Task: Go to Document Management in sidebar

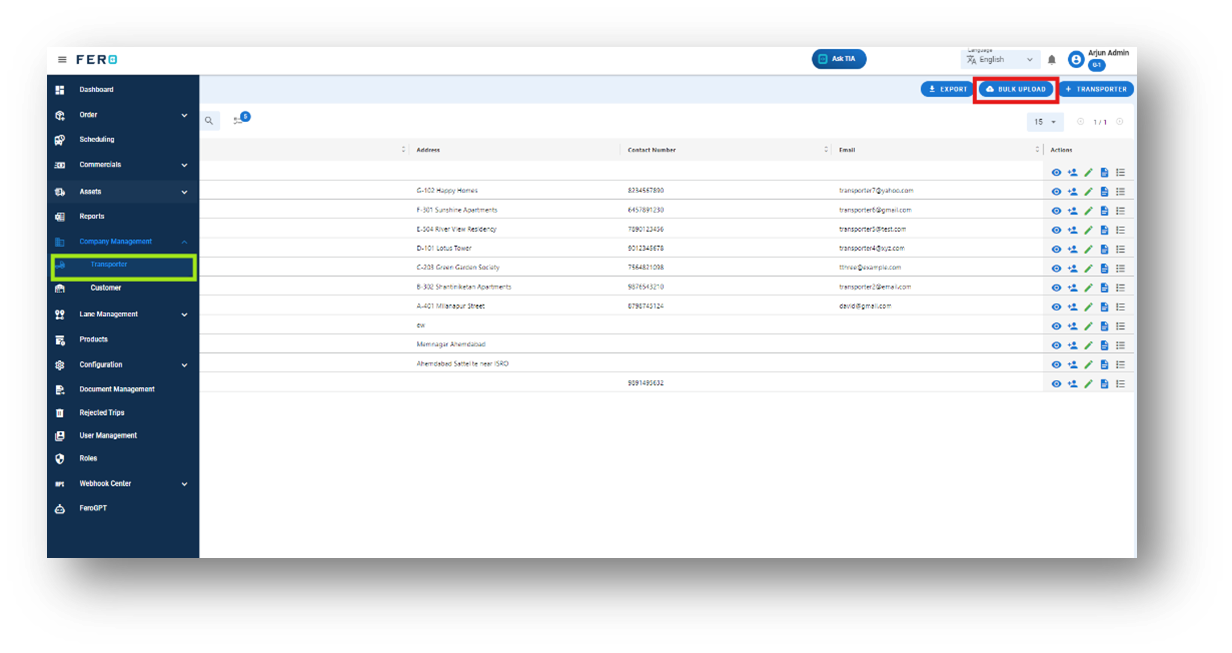Action: point(117,389)
